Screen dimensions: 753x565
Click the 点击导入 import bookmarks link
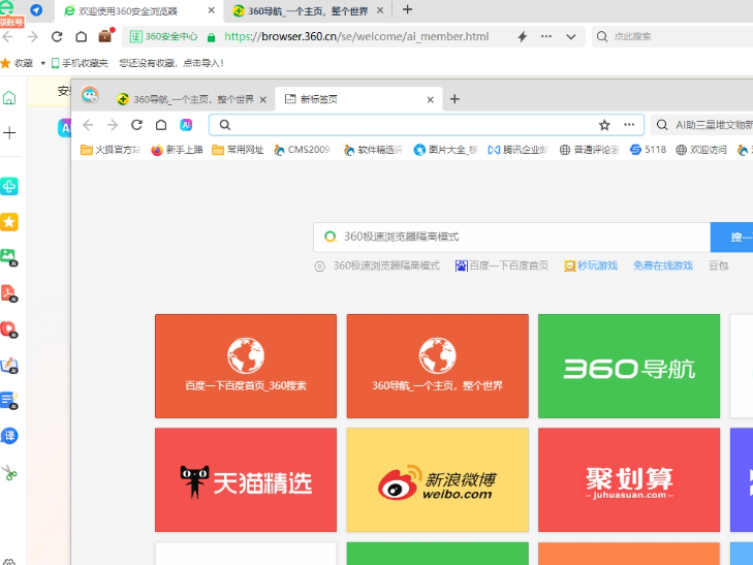[203, 63]
